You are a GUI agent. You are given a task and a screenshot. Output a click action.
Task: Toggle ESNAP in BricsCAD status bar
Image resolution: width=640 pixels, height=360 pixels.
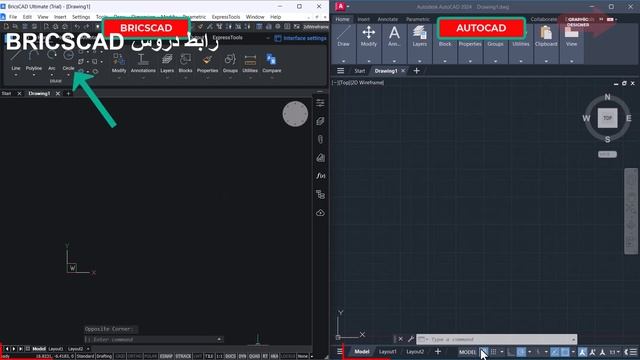(166, 356)
